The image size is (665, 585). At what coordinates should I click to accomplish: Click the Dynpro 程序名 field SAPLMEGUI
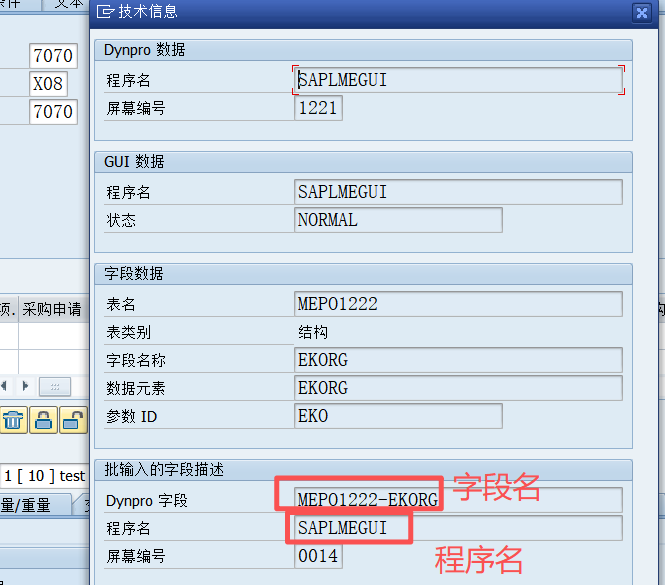click(458, 80)
